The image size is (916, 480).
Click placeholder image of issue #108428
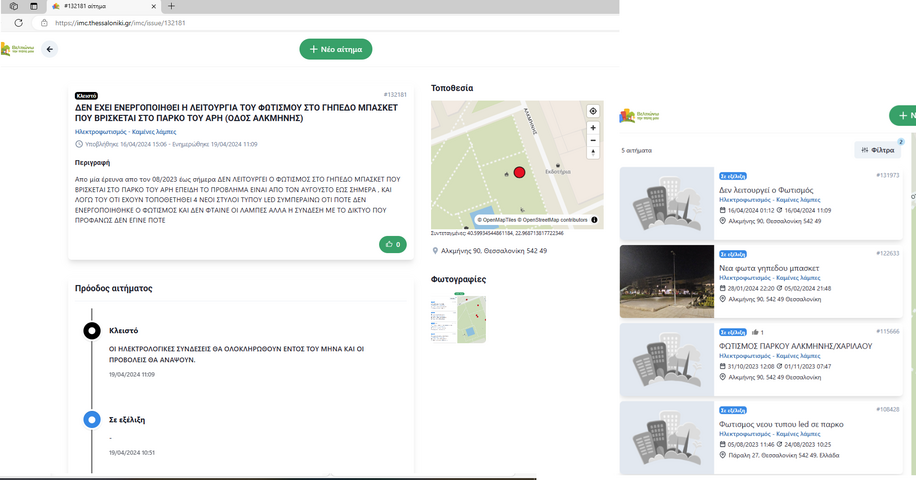(x=667, y=437)
